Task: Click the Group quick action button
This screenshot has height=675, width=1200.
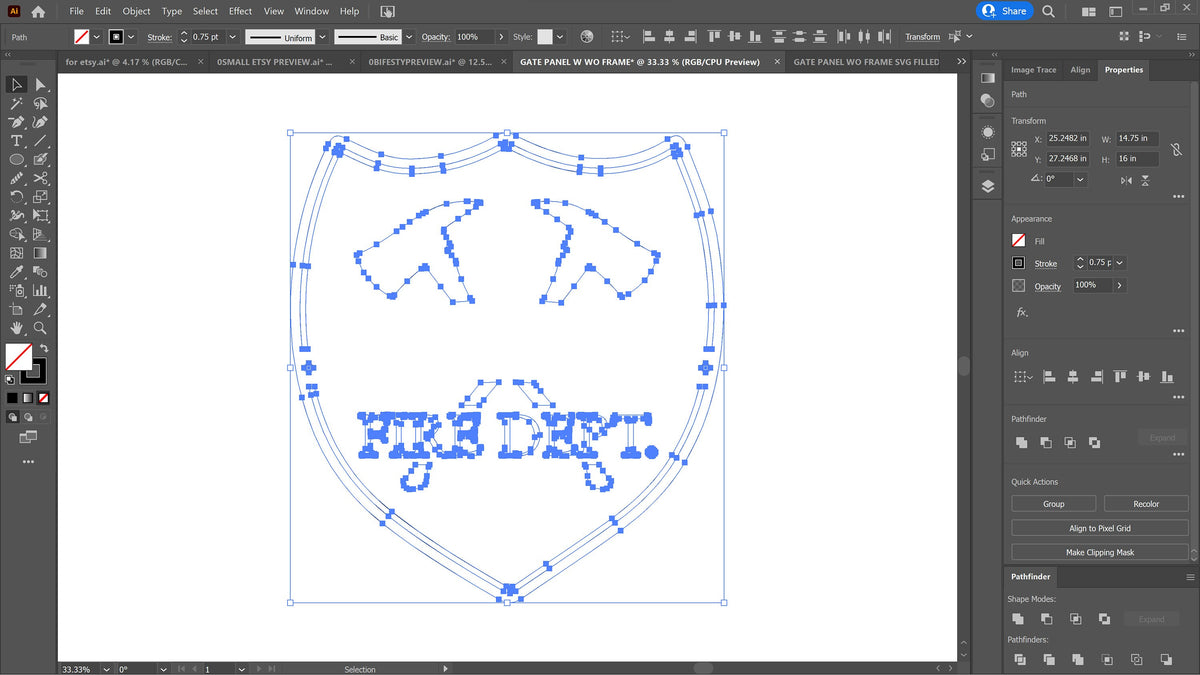Action: [1054, 504]
